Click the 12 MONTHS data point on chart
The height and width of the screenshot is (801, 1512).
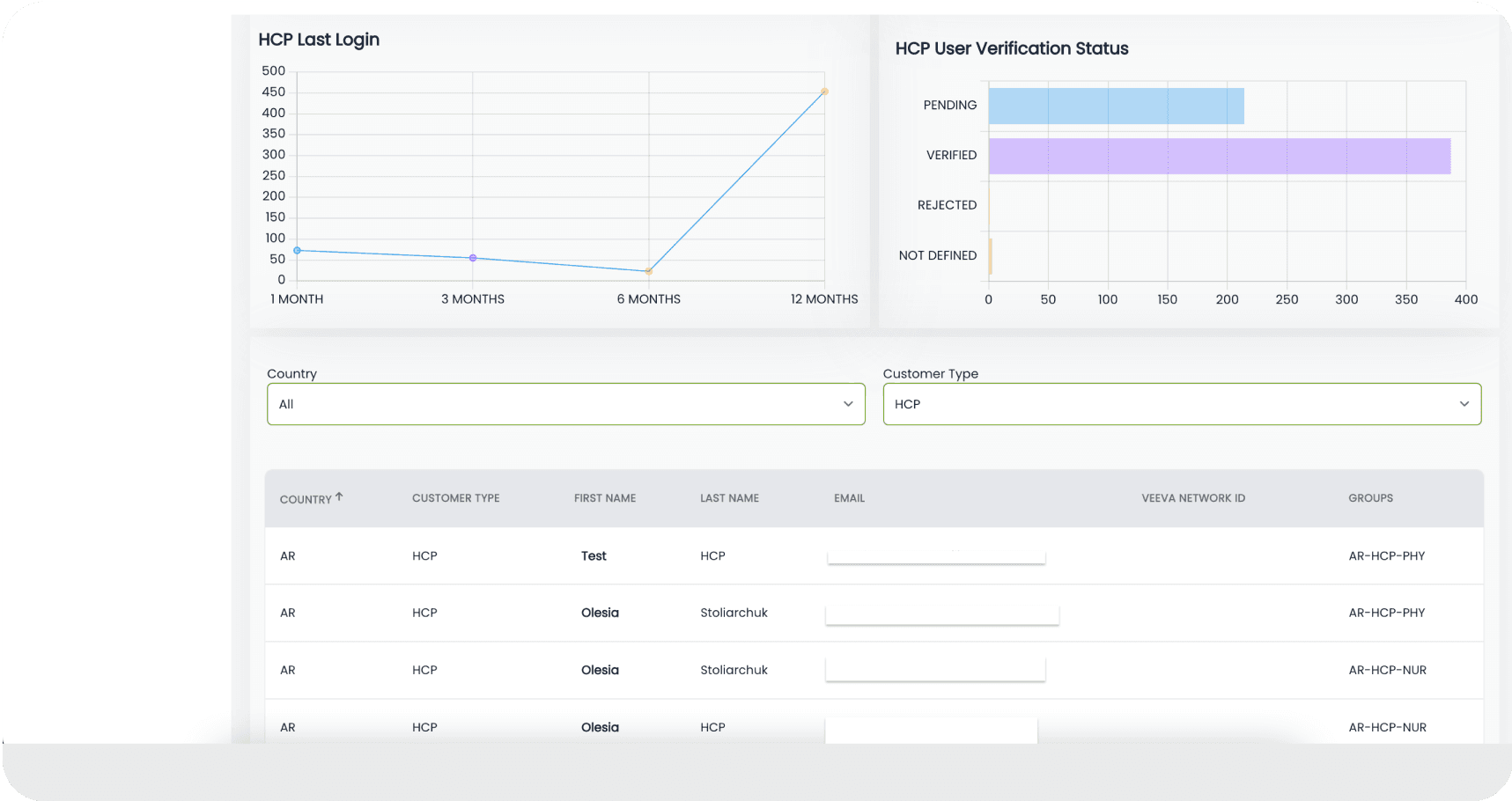point(824,92)
